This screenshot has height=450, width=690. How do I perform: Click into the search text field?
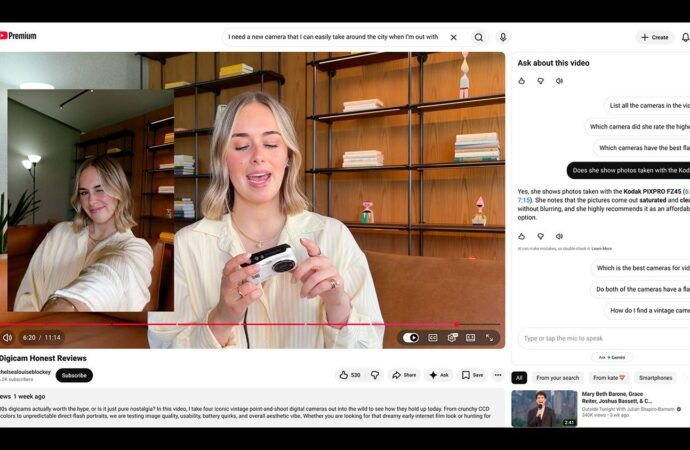pyautogui.click(x=333, y=37)
